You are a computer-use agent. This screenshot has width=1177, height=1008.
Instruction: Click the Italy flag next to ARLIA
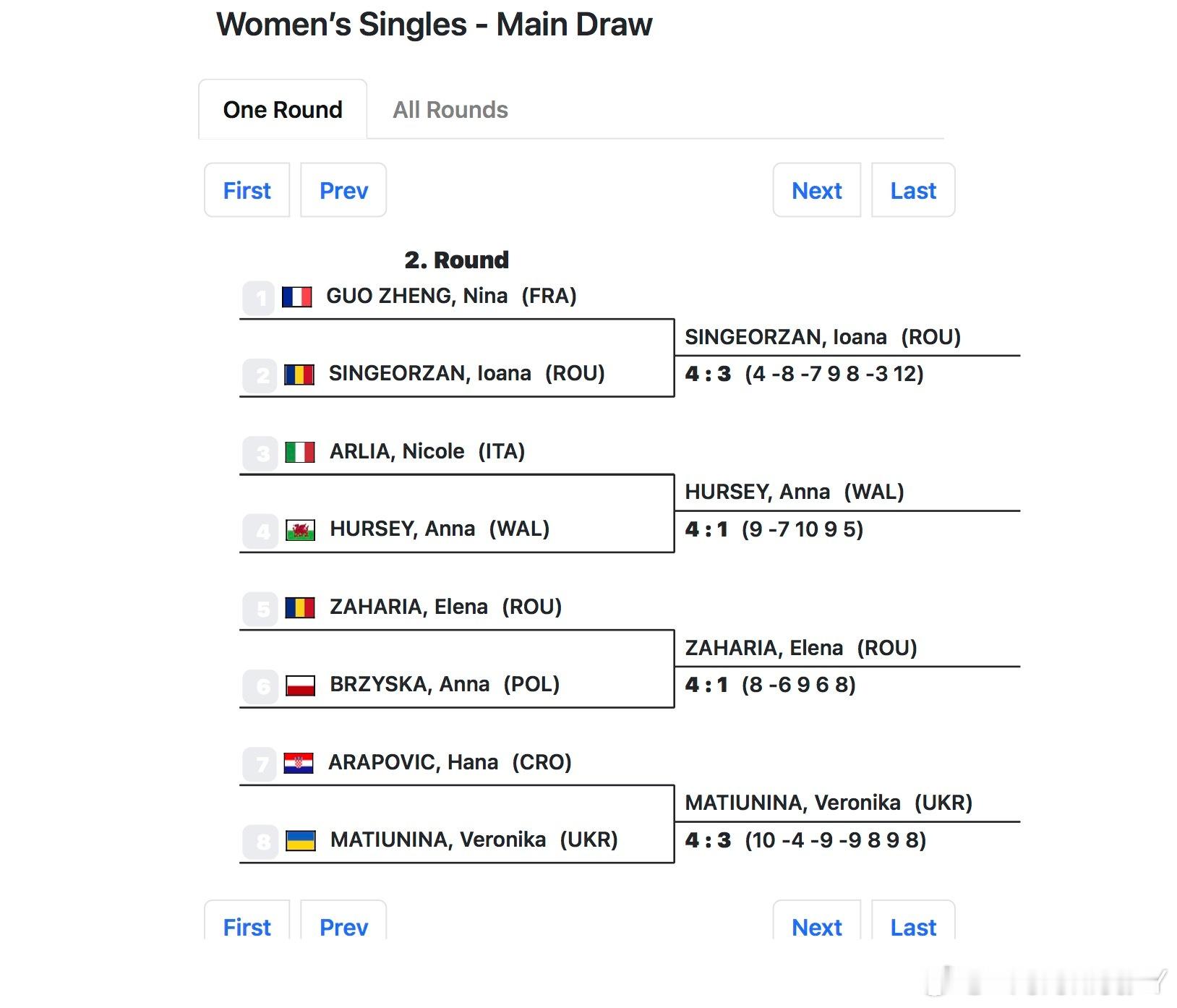tap(300, 453)
